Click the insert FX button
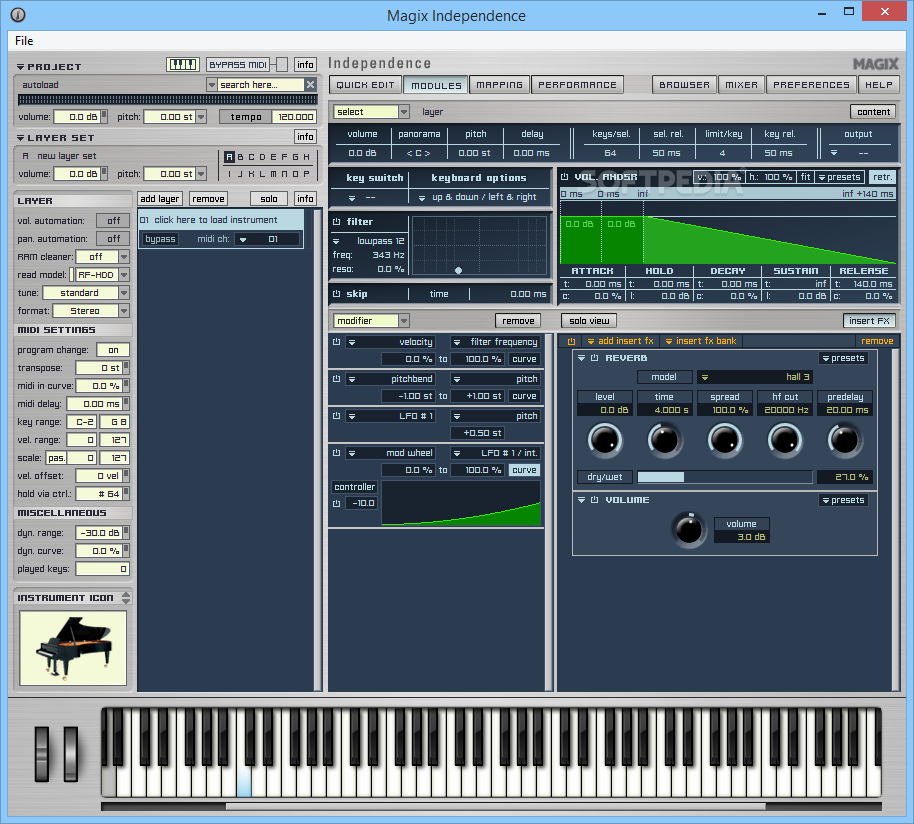The width and height of the screenshot is (914, 824). (x=869, y=321)
